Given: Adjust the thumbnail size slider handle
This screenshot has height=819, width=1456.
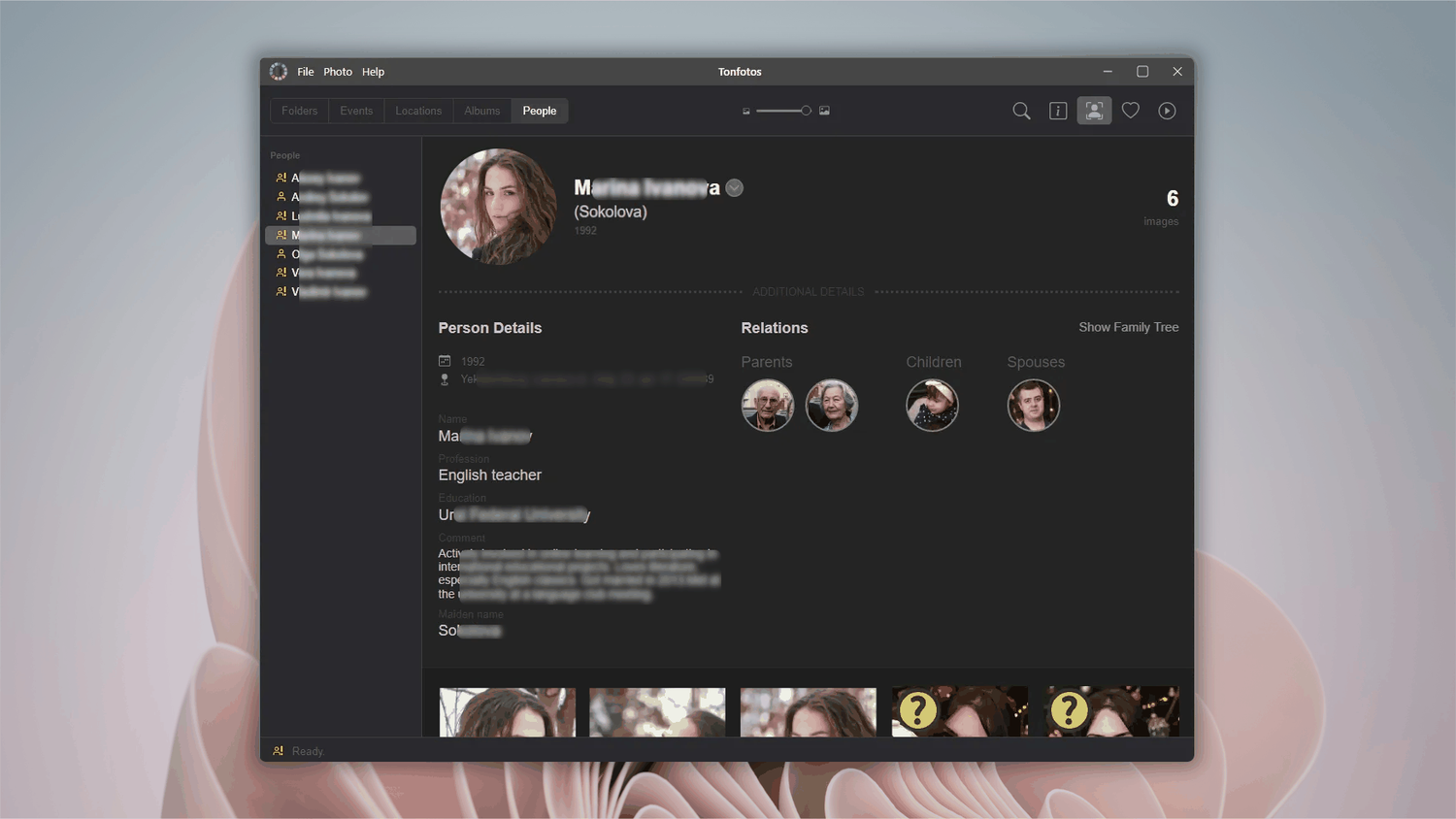Looking at the screenshot, I should coord(806,111).
